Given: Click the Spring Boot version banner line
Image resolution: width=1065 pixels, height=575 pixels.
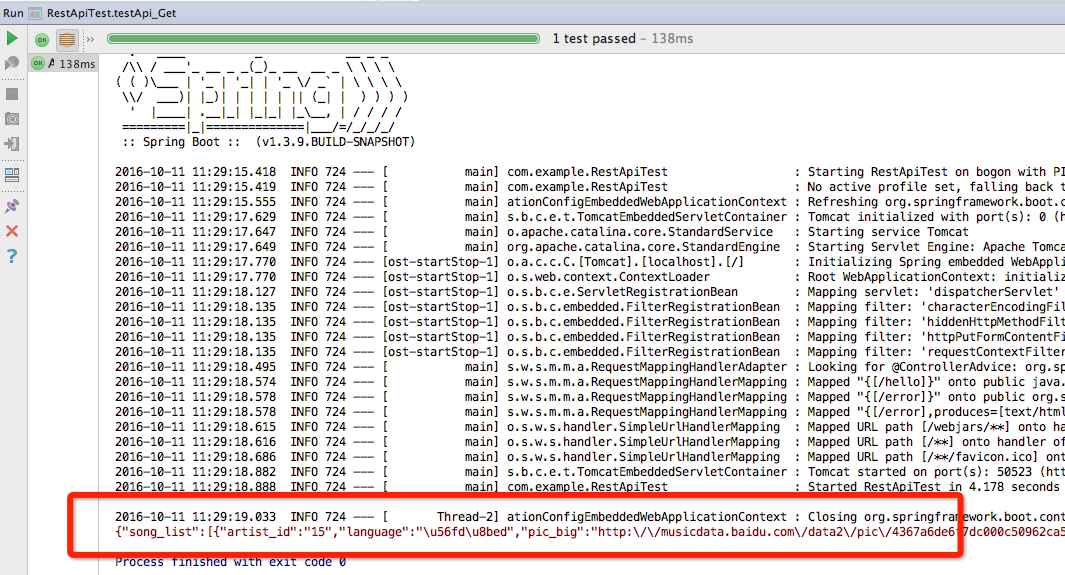Looking at the screenshot, I should click(268, 142).
